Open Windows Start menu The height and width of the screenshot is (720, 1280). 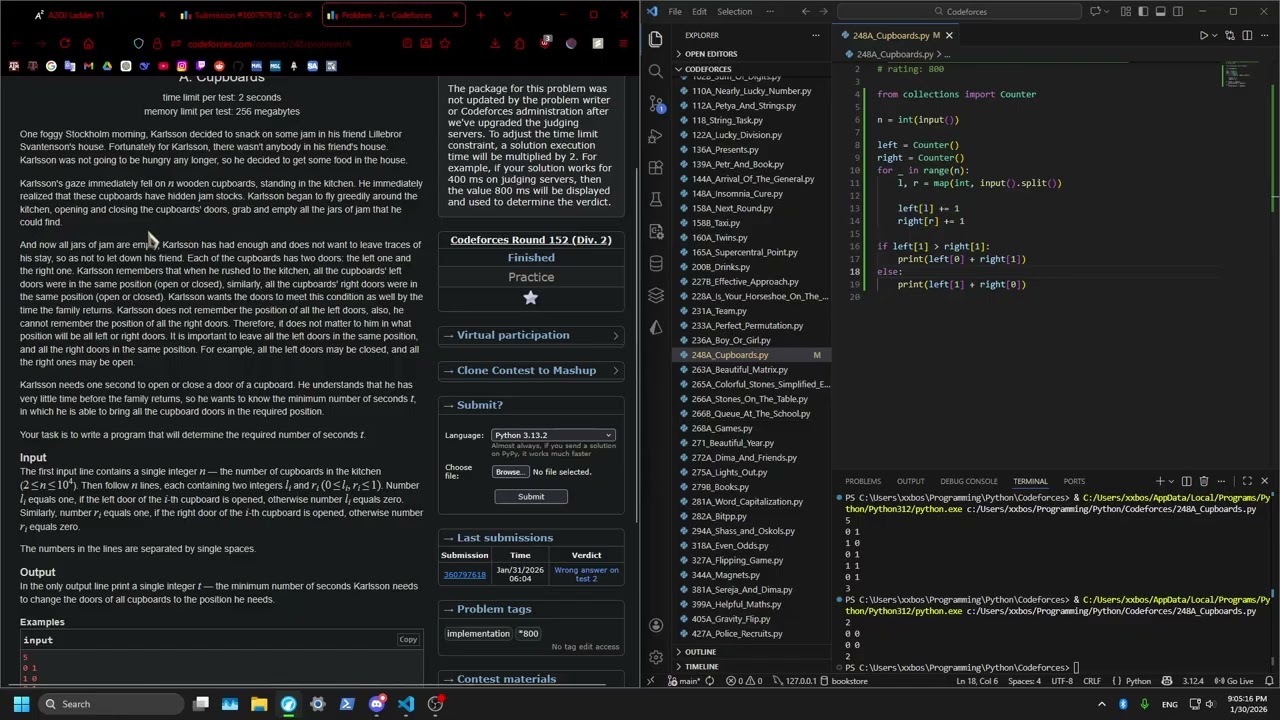point(19,704)
